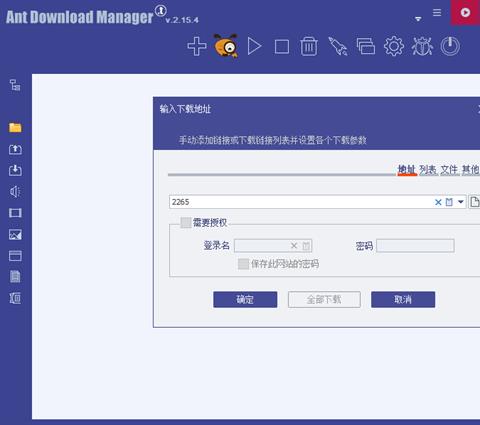Click the bug report icon in the toolbar

point(422,46)
